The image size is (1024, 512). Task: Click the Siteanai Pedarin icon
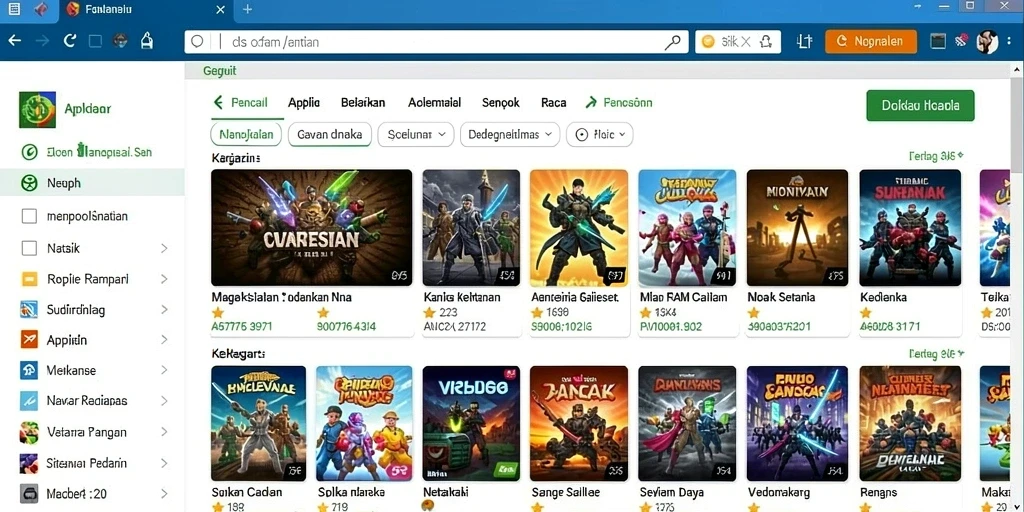[x=29, y=463]
